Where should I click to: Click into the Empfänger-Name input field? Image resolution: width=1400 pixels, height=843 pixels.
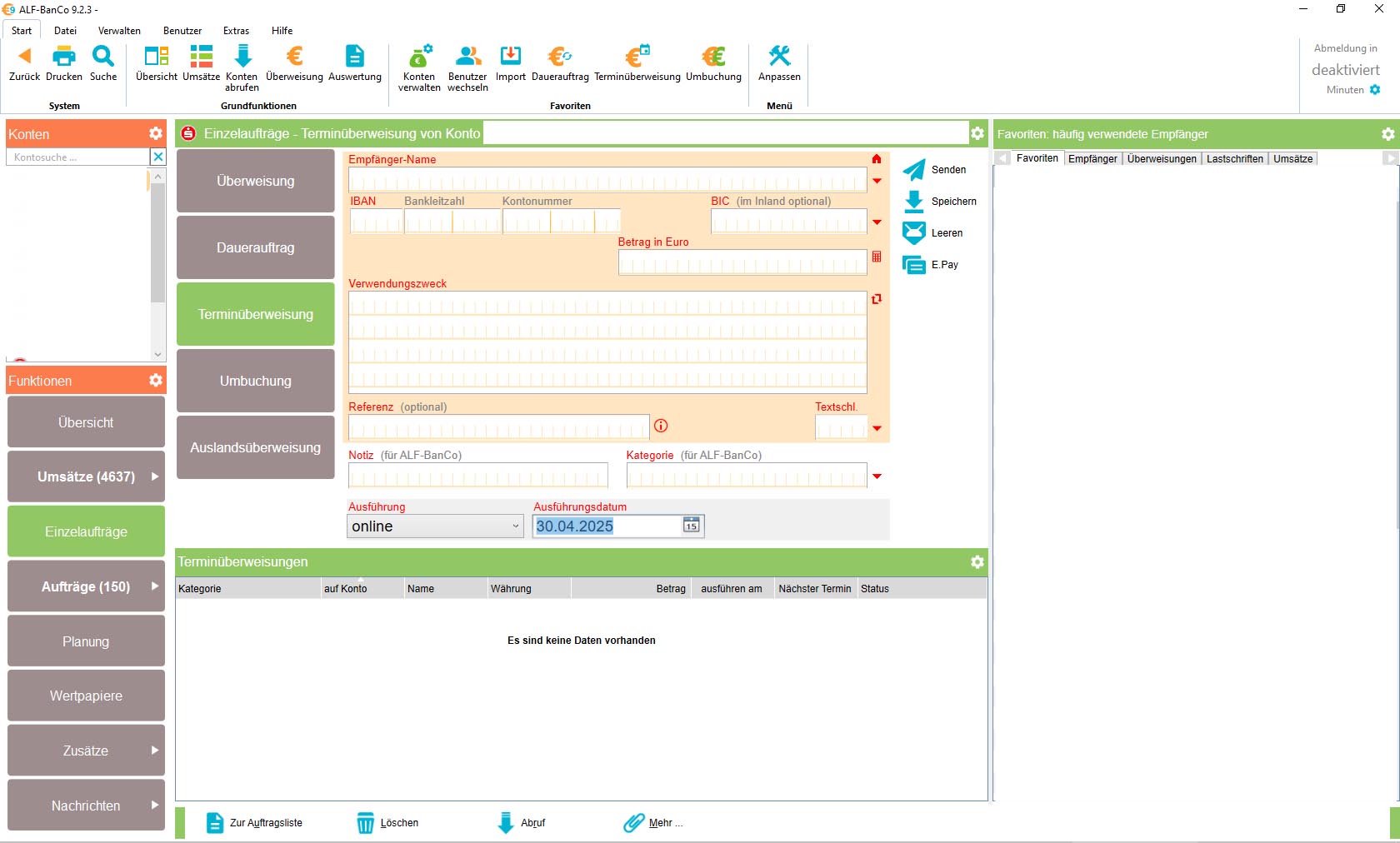[x=607, y=180]
